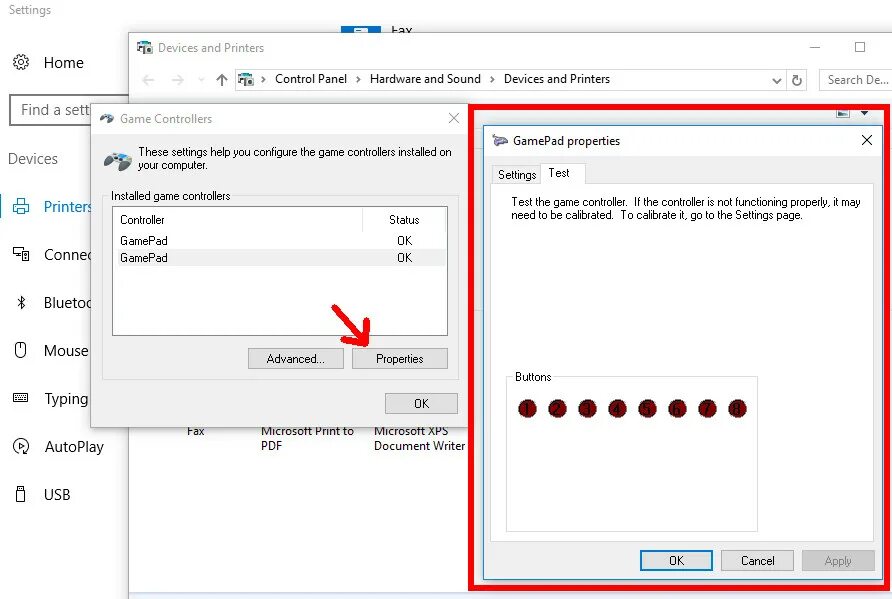Viewport: 892px width, 599px height.
Task: Click button indicator 2
Action: coord(558,408)
